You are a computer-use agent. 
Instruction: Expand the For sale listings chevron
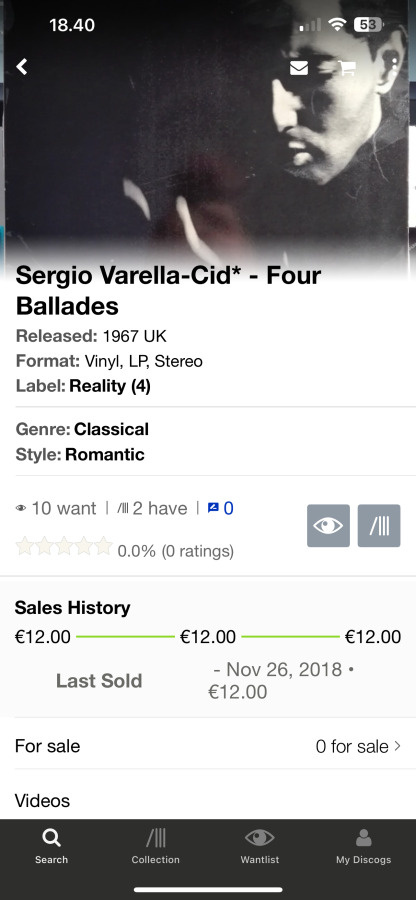(397, 746)
